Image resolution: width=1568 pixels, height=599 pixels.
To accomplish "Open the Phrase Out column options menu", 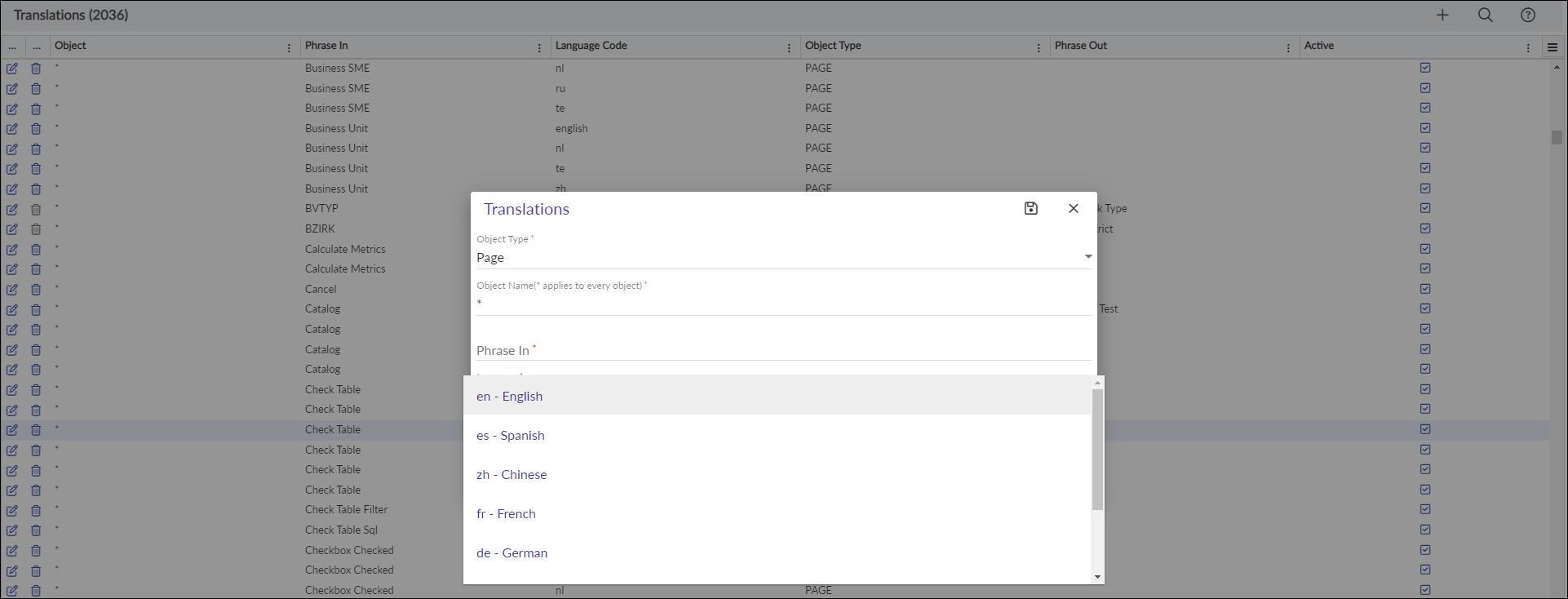I will [x=1288, y=48].
